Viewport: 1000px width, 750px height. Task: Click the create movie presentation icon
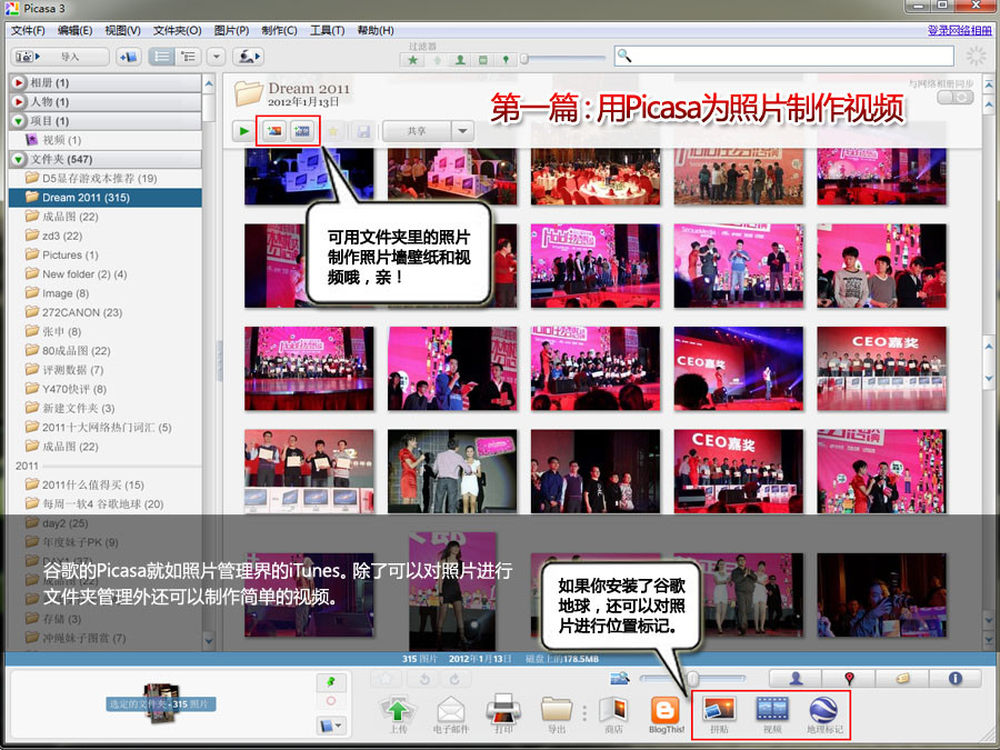[302, 131]
